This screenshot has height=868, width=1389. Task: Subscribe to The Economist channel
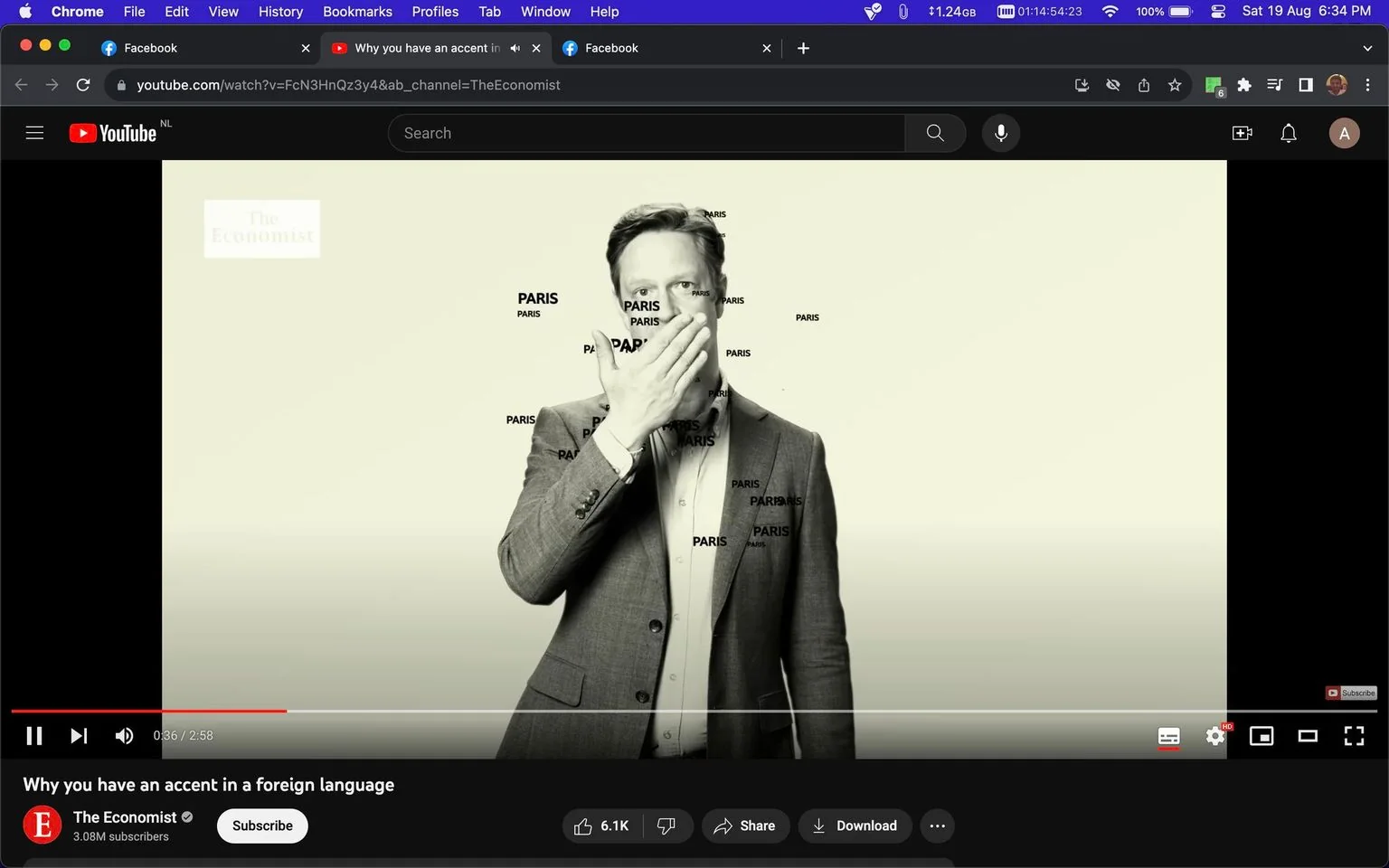click(x=262, y=826)
